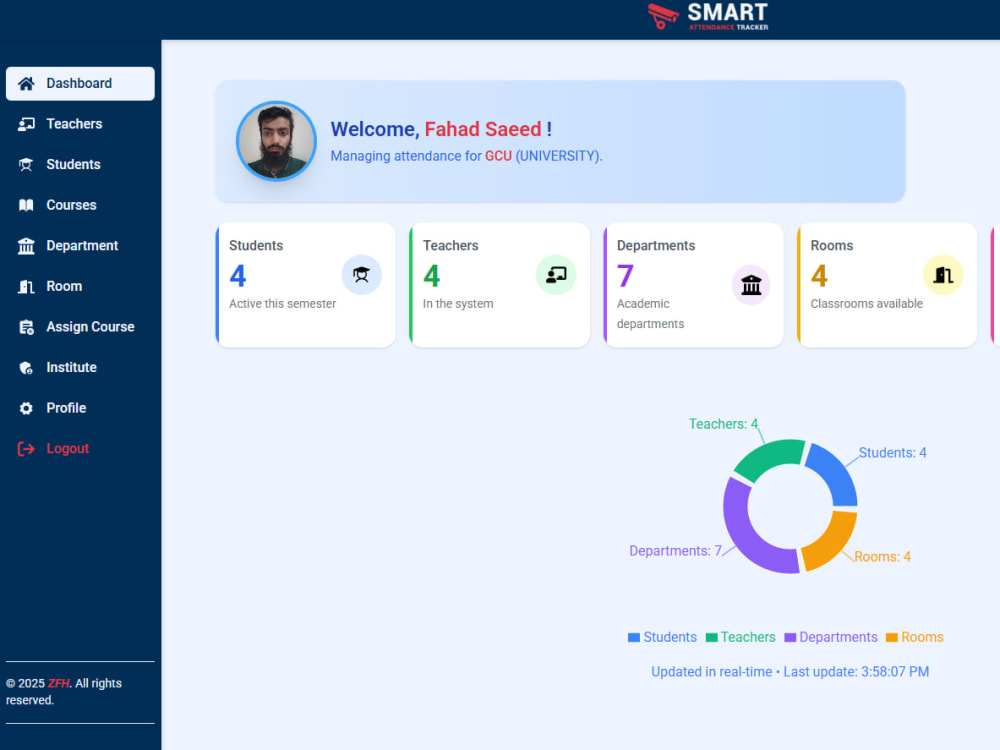This screenshot has width=1000, height=750.
Task: Click the purple Departments legend swatch
Action: coord(790,638)
